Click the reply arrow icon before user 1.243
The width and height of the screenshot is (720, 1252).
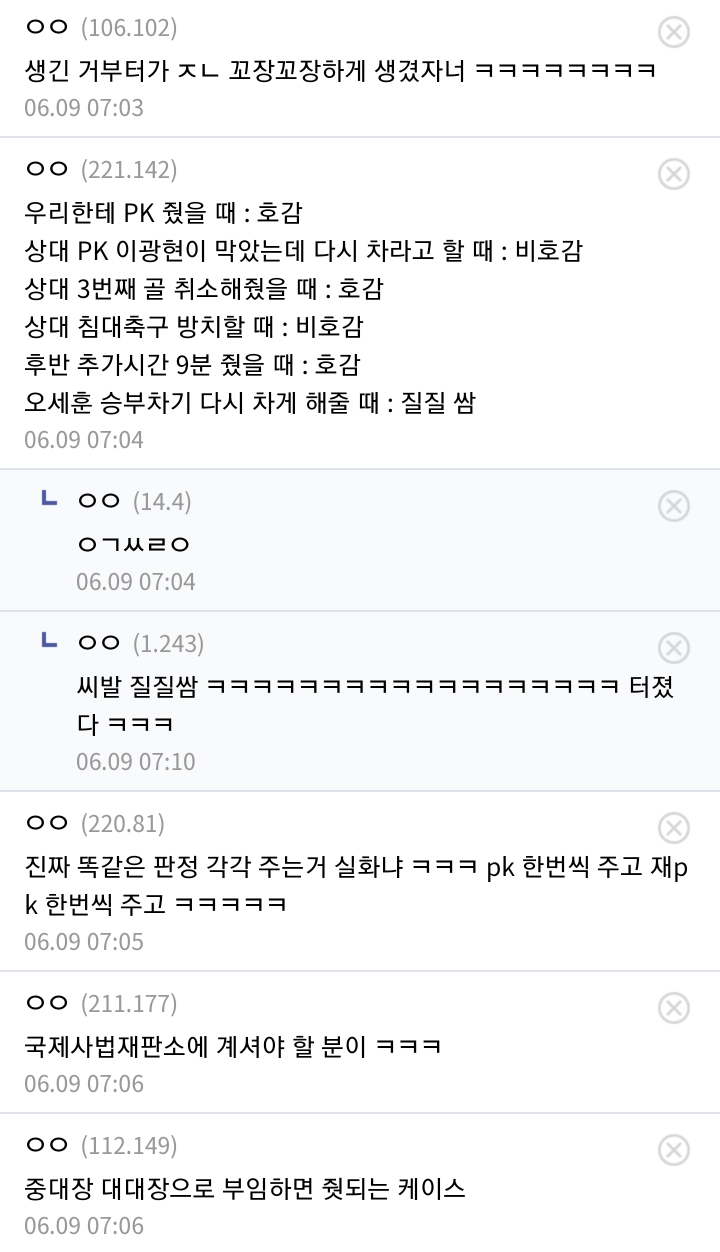[48, 641]
